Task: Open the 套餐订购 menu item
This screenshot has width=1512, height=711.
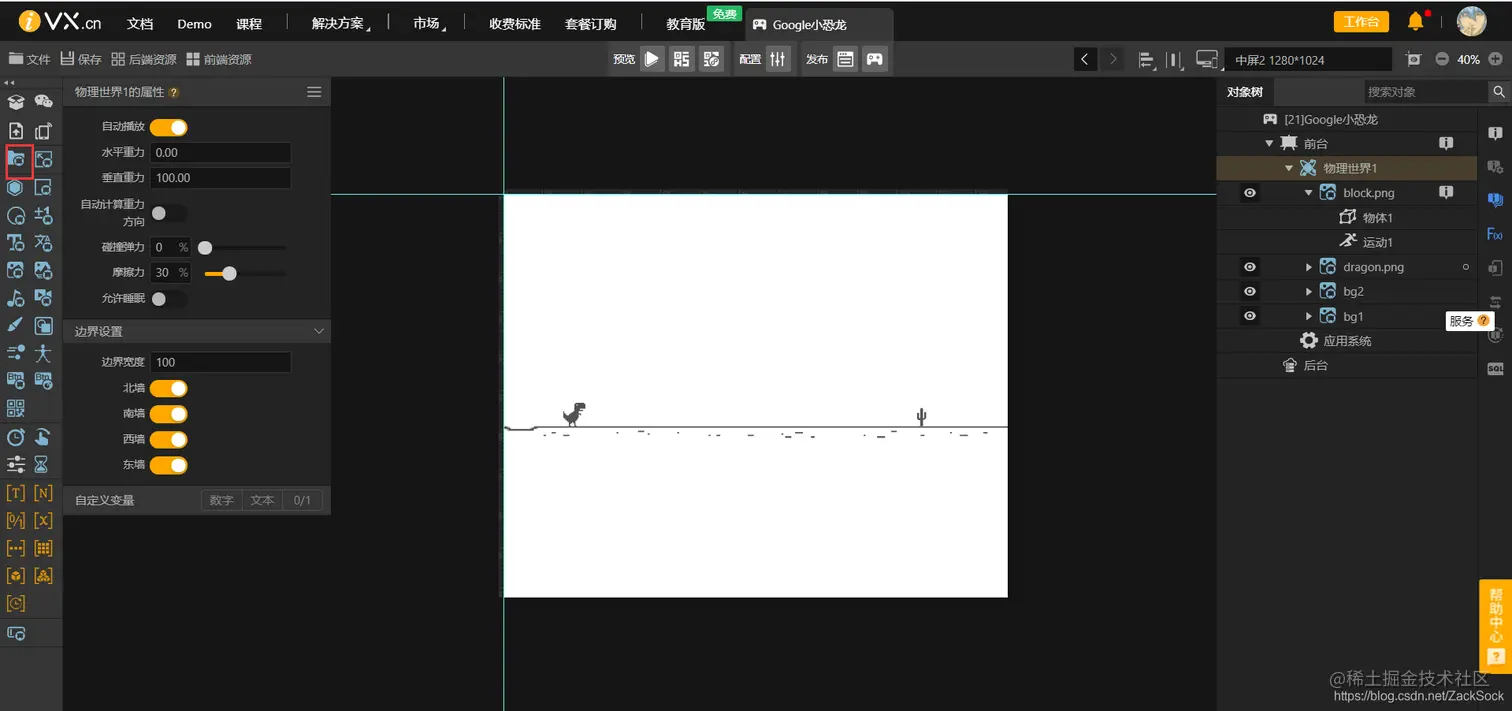Action: point(591,24)
